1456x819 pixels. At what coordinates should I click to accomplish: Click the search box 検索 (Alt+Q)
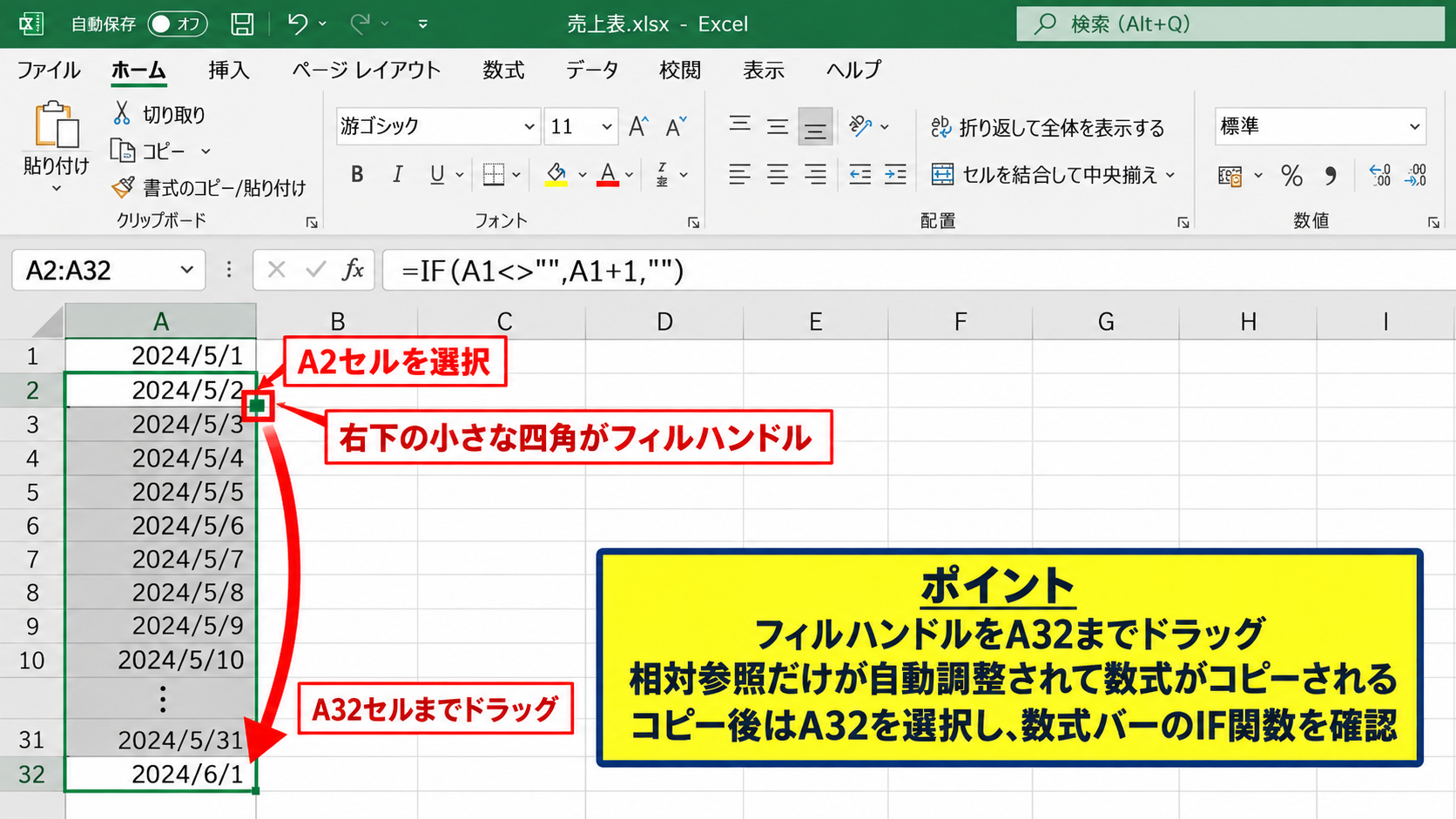click(1230, 23)
